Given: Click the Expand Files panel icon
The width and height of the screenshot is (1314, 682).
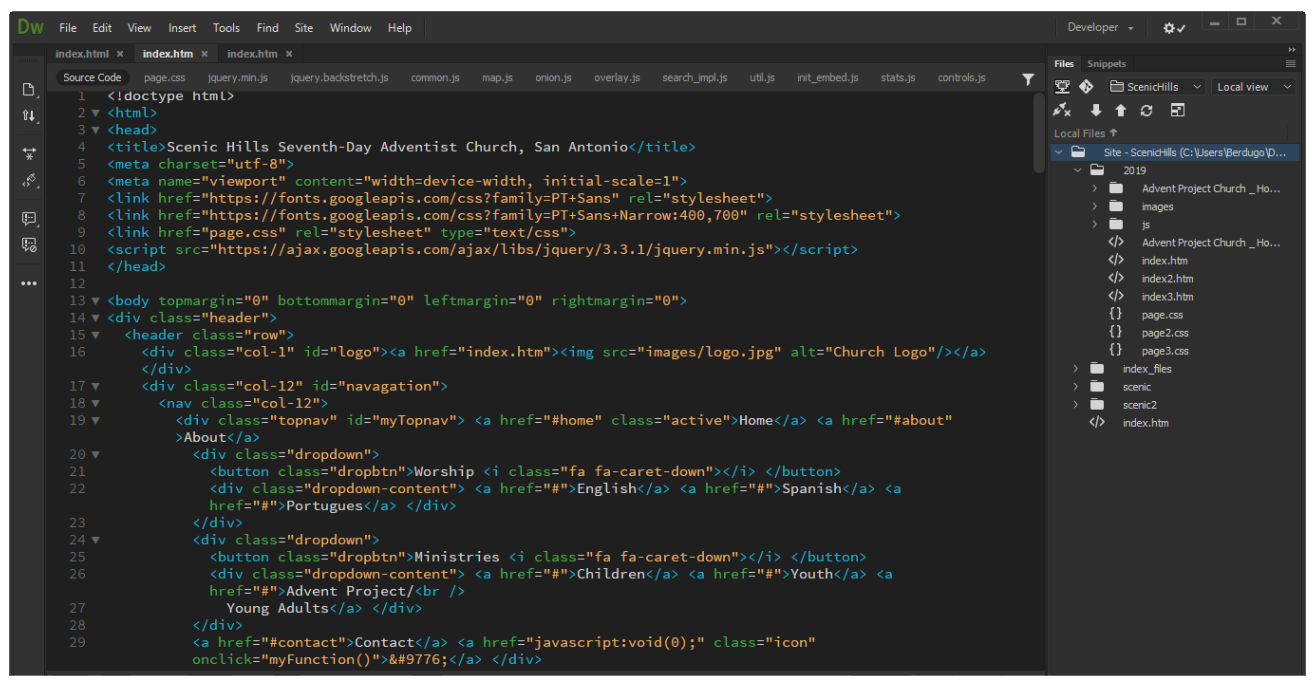Looking at the screenshot, I should [1177, 111].
